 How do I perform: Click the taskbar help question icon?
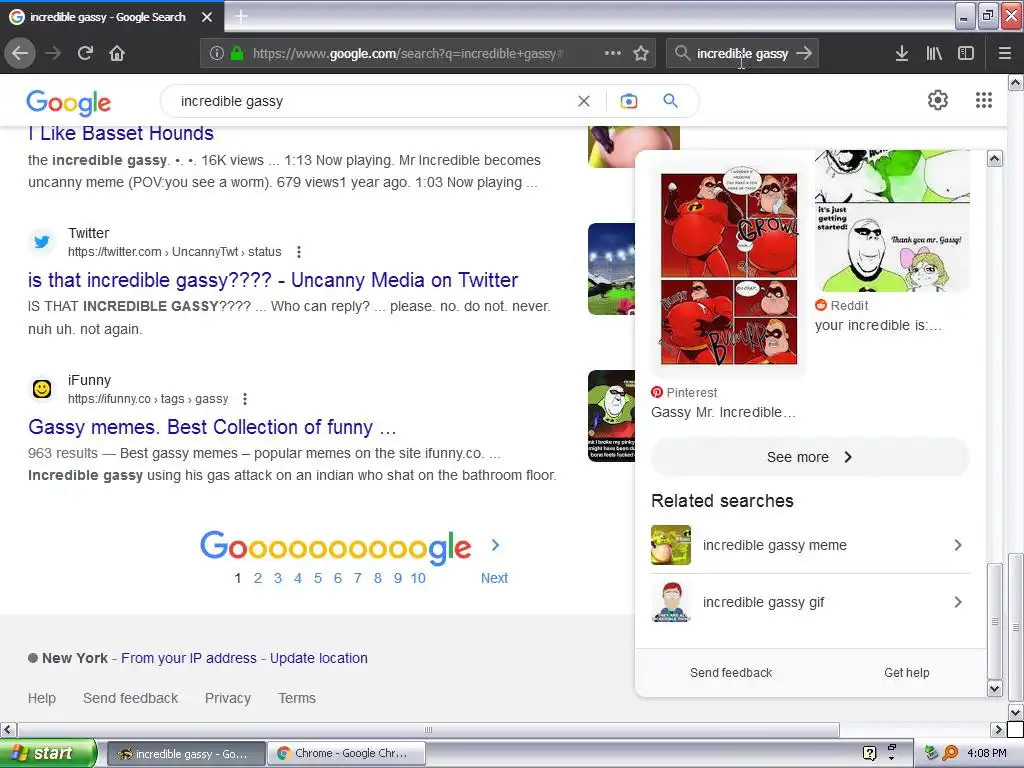869,753
